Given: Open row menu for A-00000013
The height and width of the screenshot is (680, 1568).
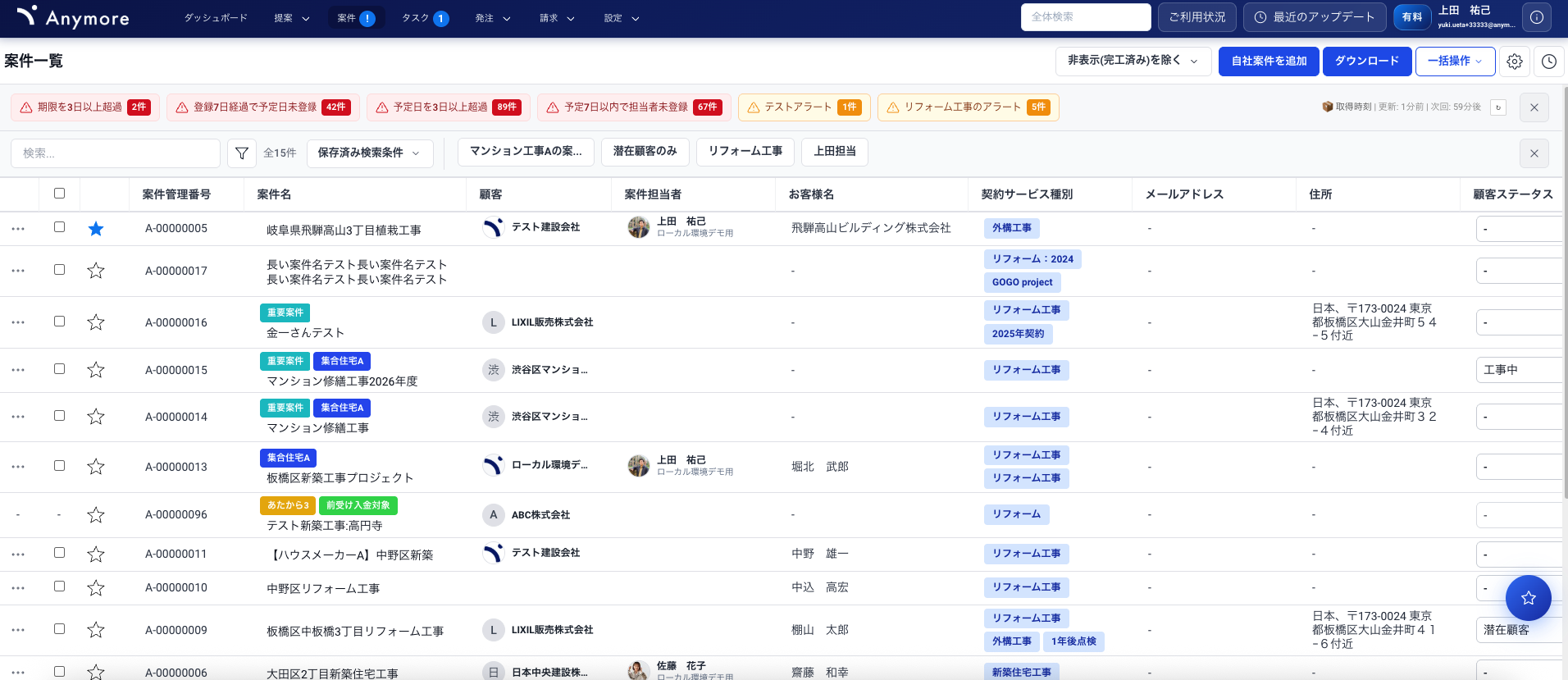Looking at the screenshot, I should click(x=18, y=467).
